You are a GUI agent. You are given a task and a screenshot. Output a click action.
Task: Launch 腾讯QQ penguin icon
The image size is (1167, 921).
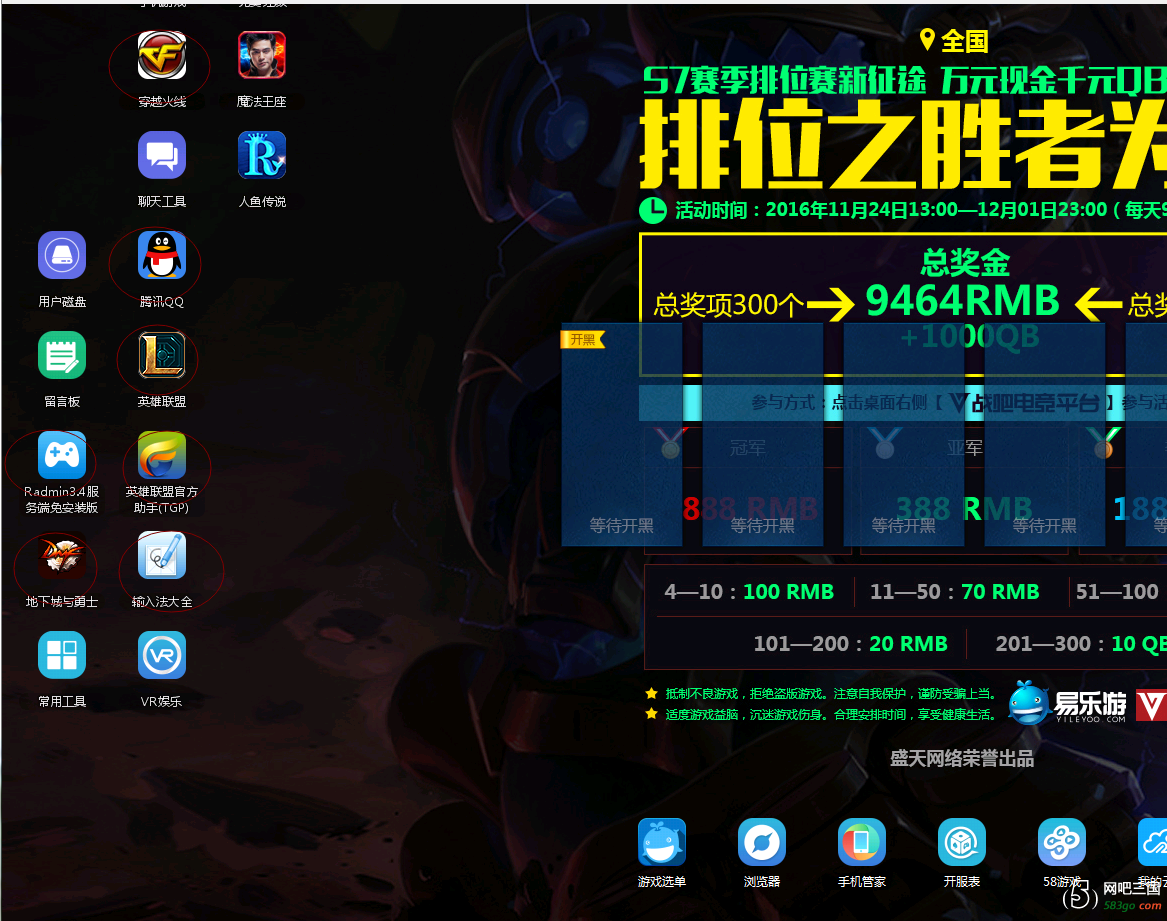[x=162, y=255]
